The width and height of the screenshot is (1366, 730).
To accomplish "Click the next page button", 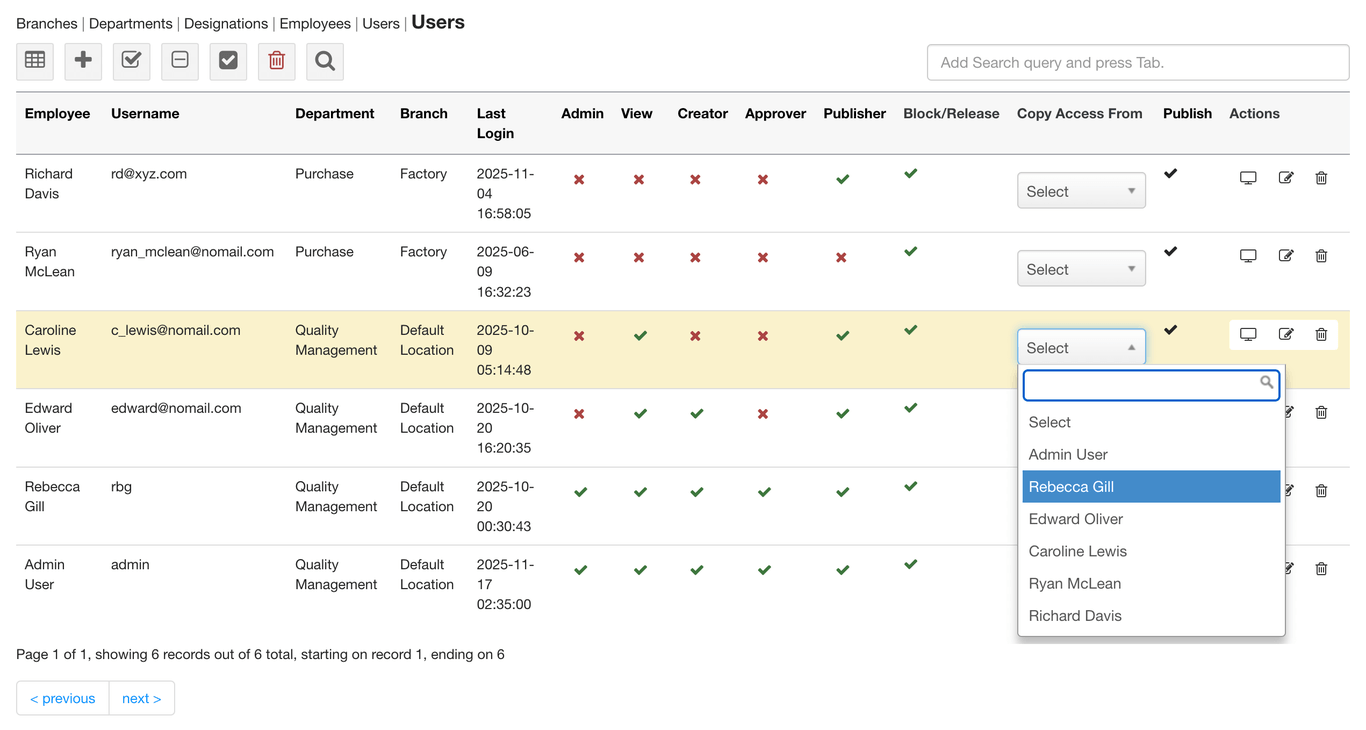I will (x=142, y=698).
